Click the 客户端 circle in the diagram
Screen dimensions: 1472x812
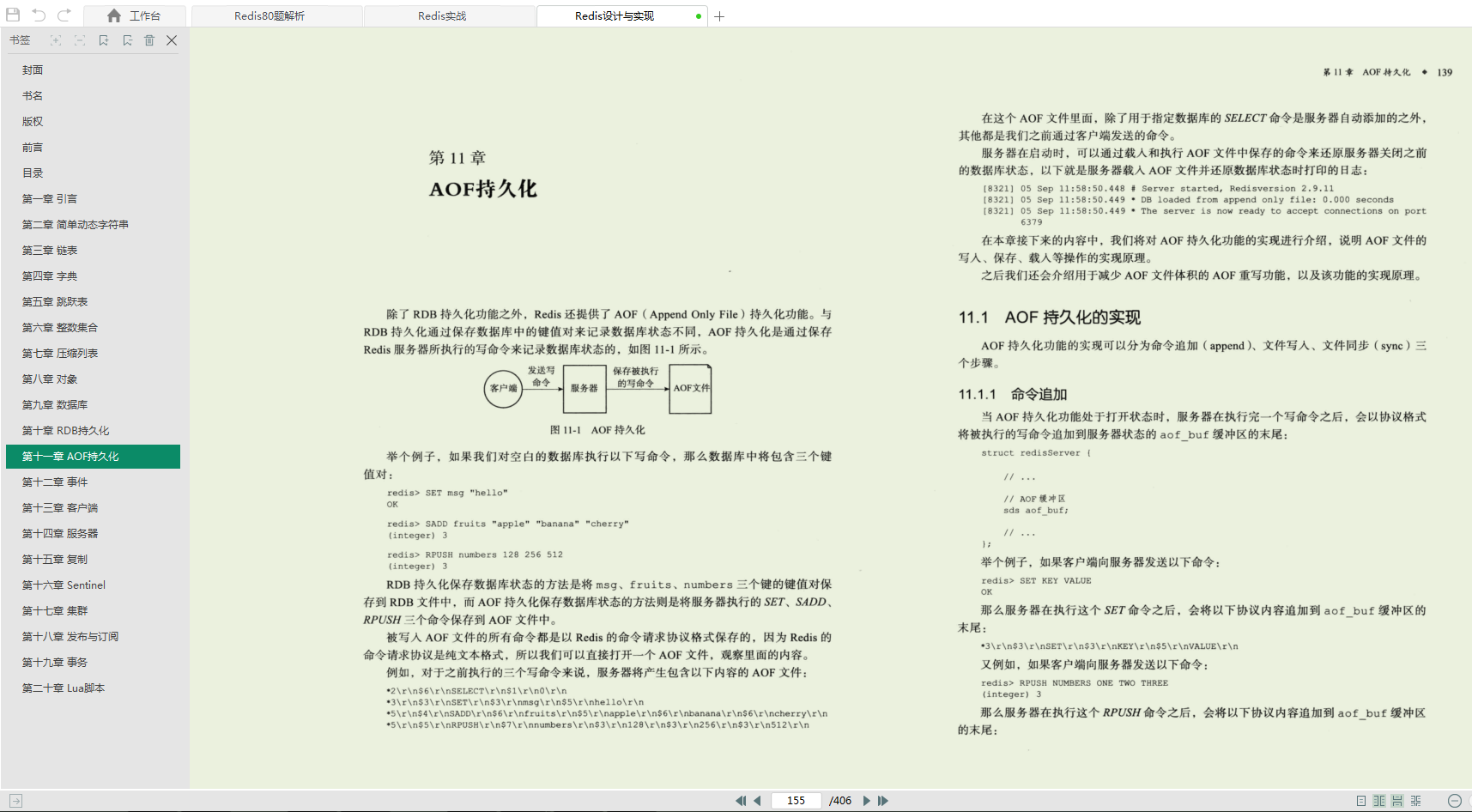[x=503, y=389]
